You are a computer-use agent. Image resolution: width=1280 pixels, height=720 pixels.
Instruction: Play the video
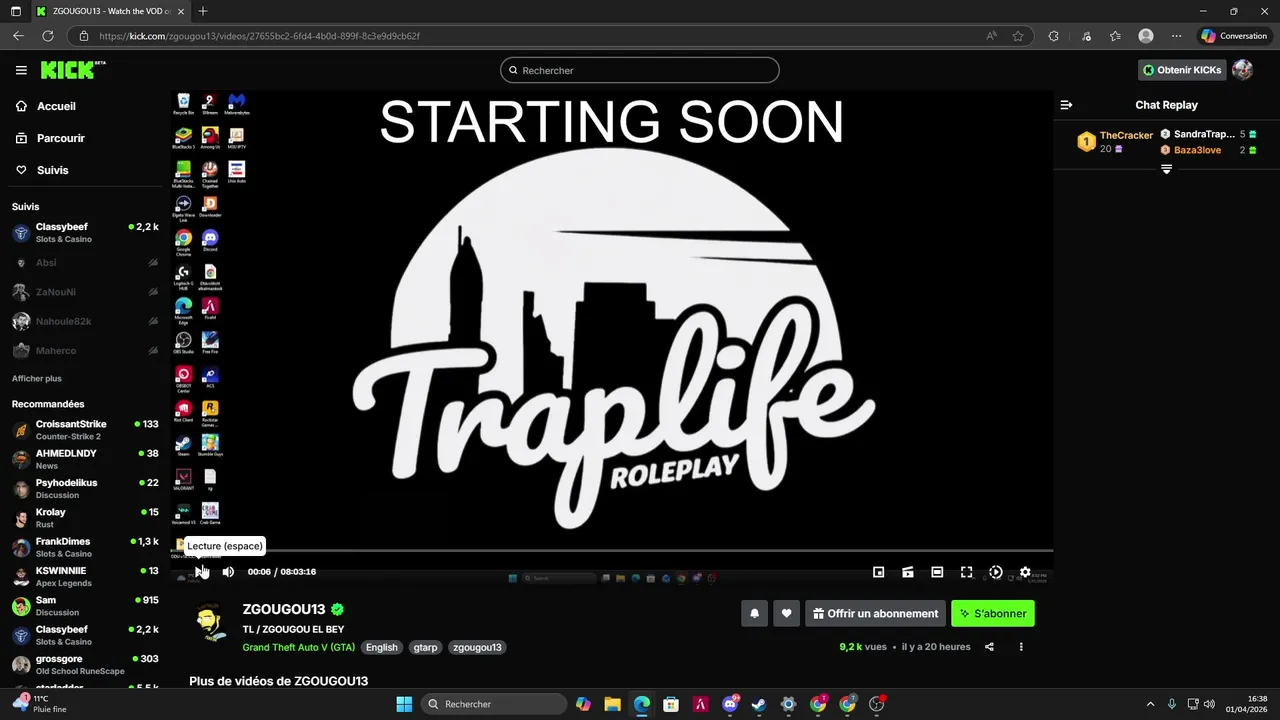(200, 571)
